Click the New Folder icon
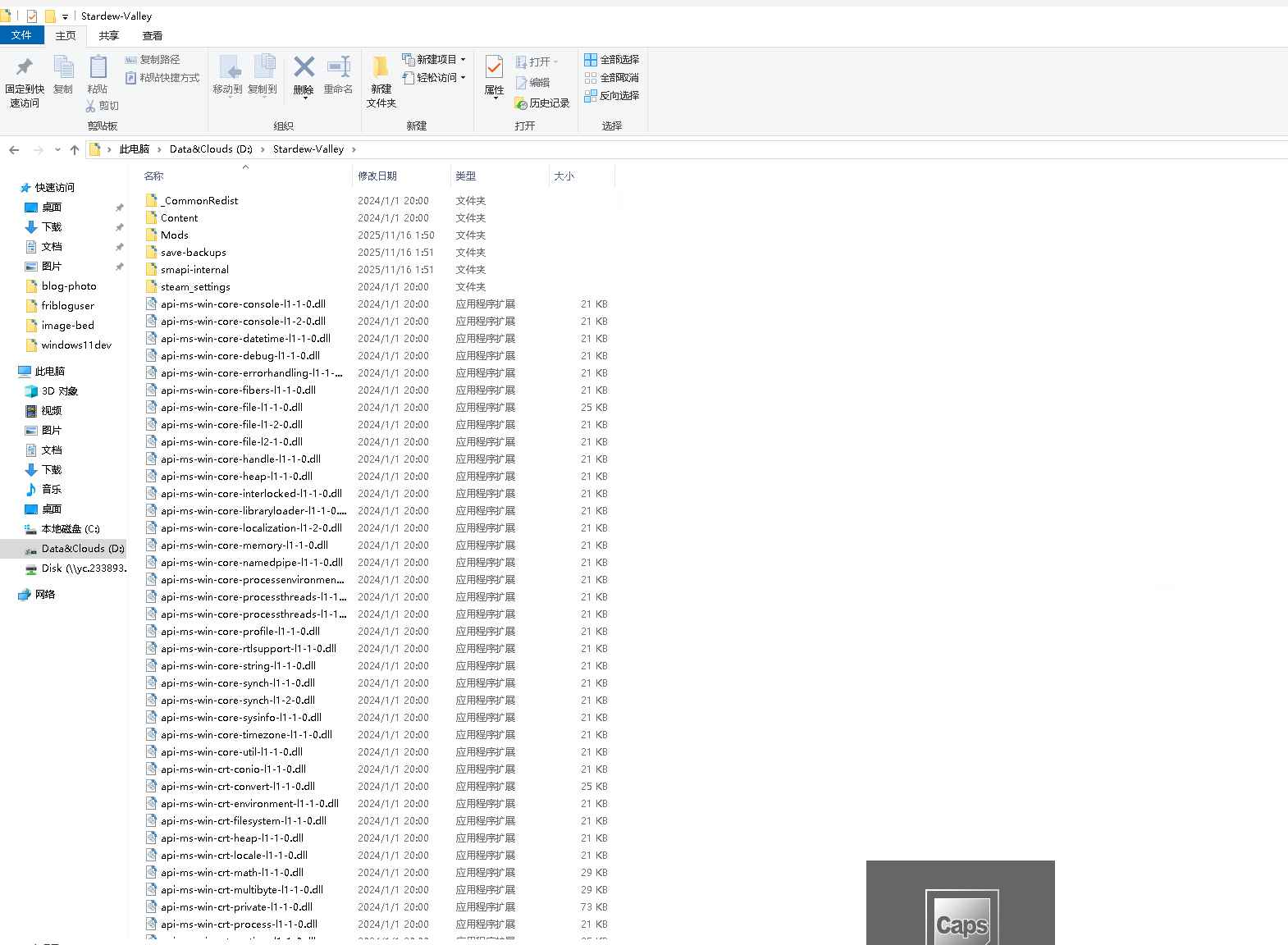The height and width of the screenshot is (945, 1288). point(381,69)
